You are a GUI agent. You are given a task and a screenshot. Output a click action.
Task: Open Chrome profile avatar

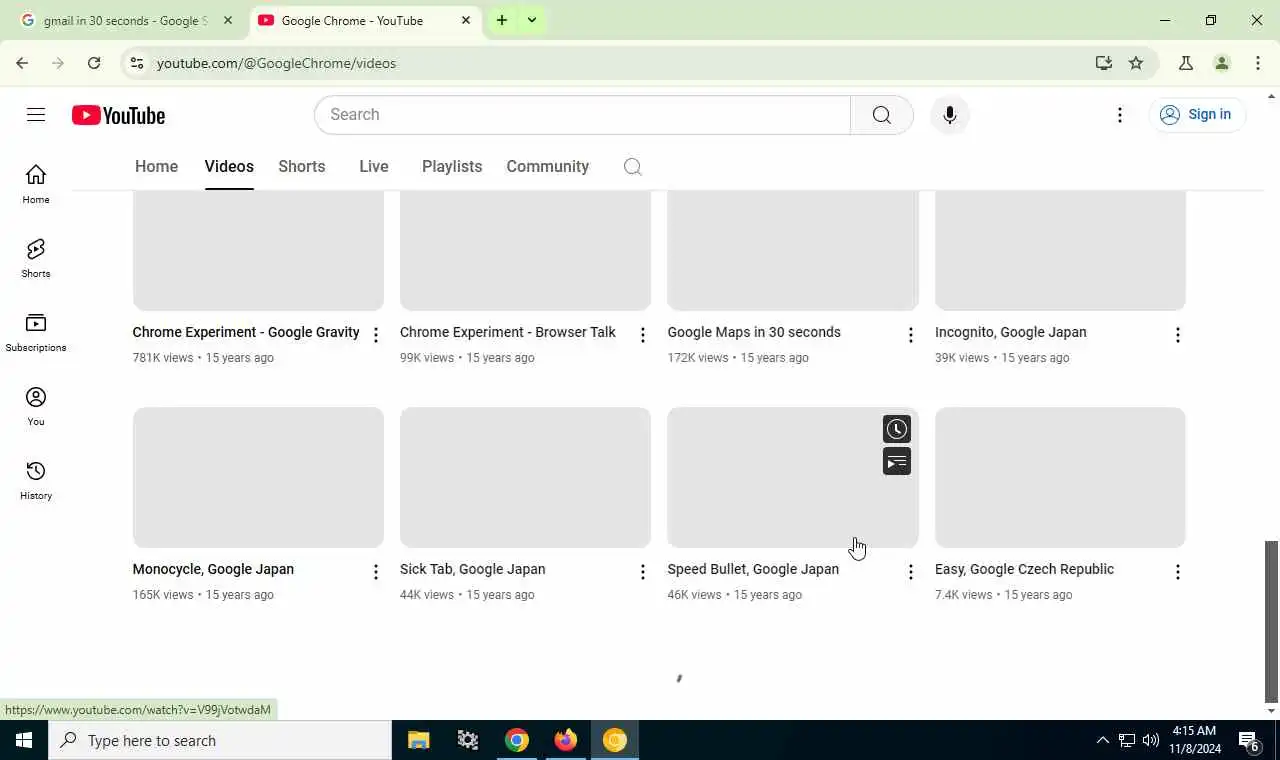(x=1222, y=63)
